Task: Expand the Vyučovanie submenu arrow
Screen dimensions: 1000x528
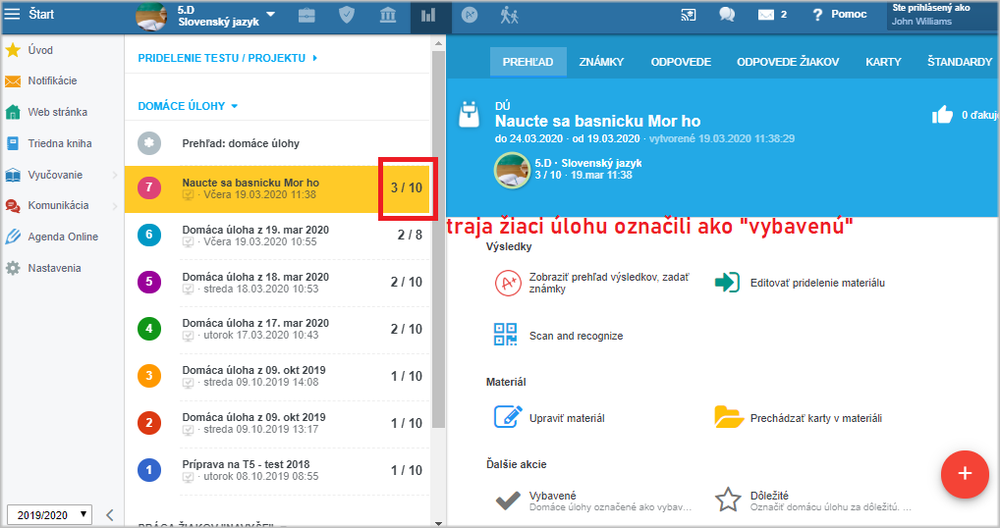Action: tap(115, 175)
